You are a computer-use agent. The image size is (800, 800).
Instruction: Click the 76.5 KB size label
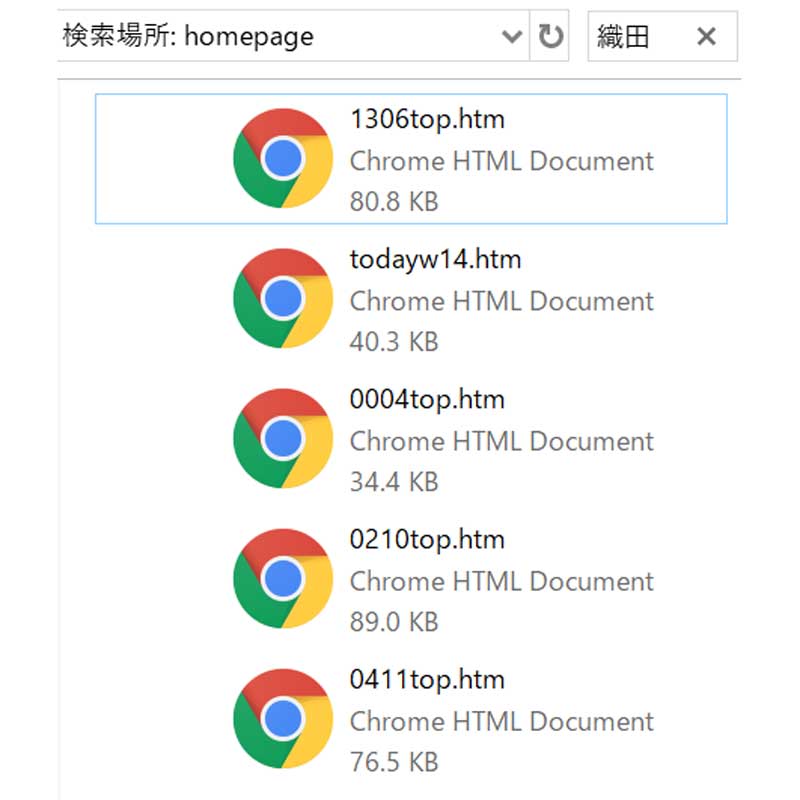point(394,762)
